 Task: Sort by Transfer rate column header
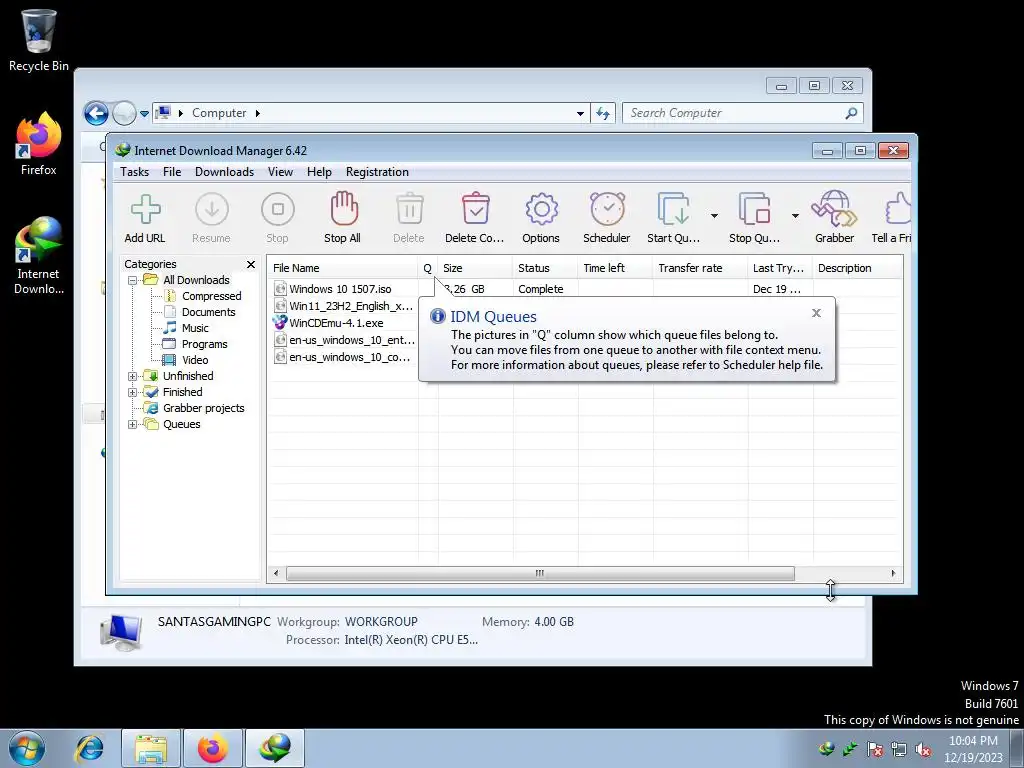click(x=700, y=268)
